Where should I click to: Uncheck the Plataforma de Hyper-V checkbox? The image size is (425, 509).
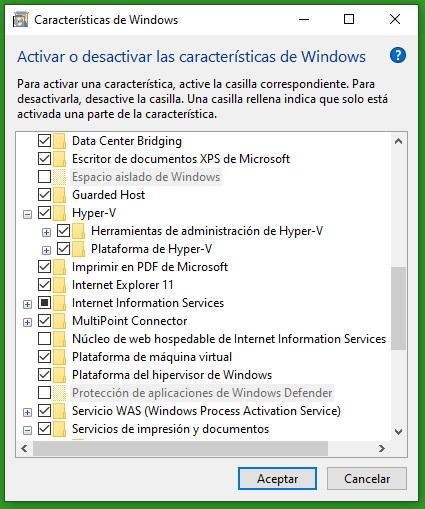point(63,249)
